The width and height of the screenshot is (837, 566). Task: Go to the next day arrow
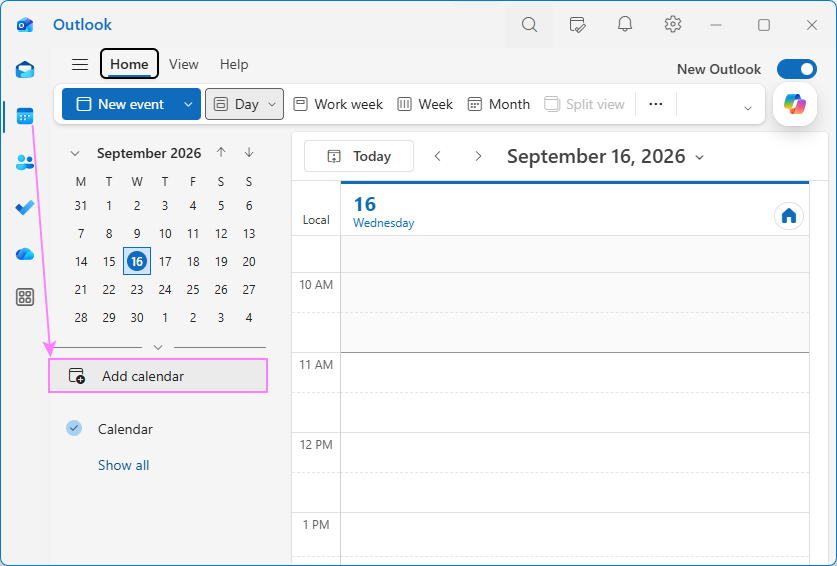pyautogui.click(x=478, y=156)
